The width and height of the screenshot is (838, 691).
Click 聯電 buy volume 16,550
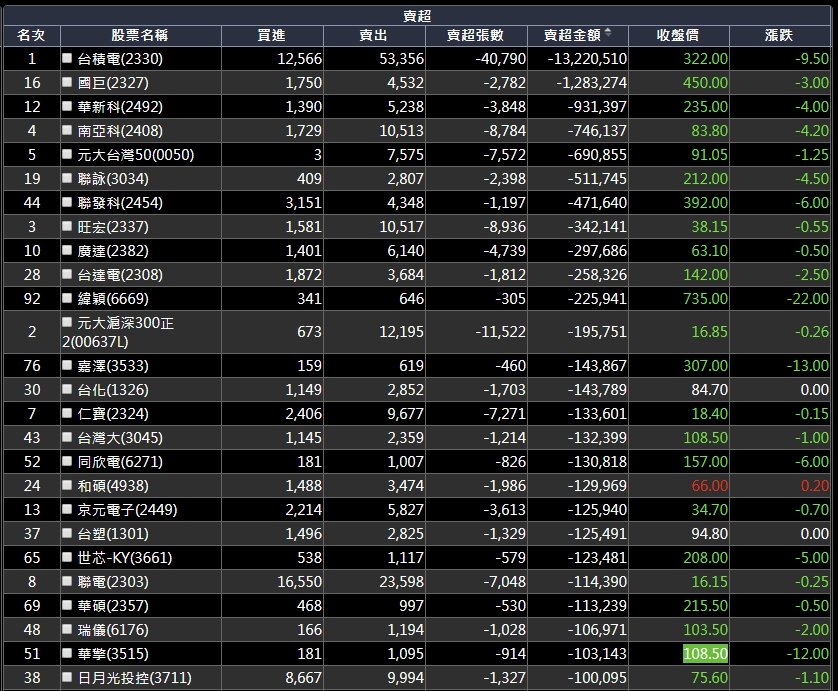click(299, 581)
